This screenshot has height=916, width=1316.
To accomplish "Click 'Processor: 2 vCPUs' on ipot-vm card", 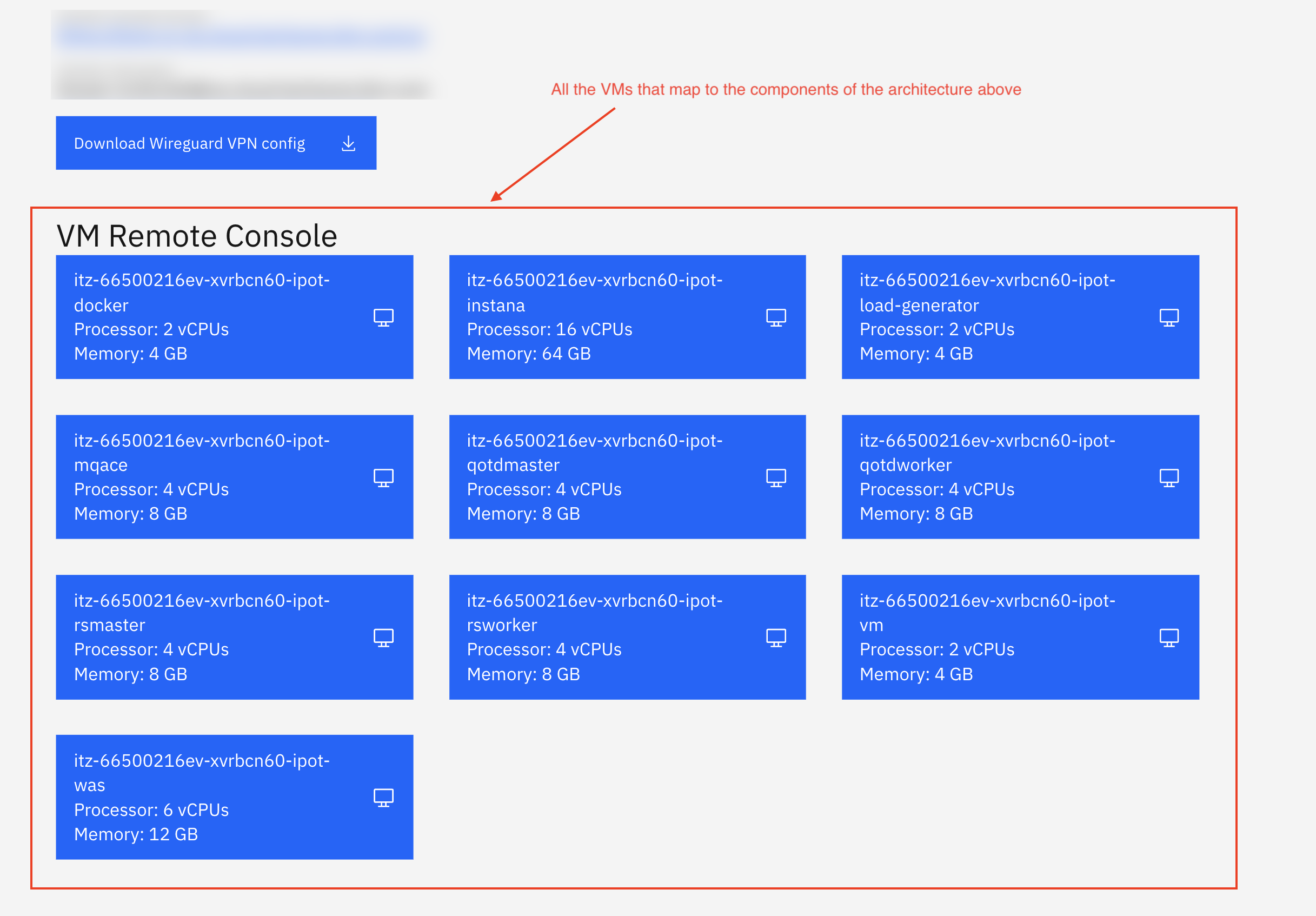I will pyautogui.click(x=936, y=649).
